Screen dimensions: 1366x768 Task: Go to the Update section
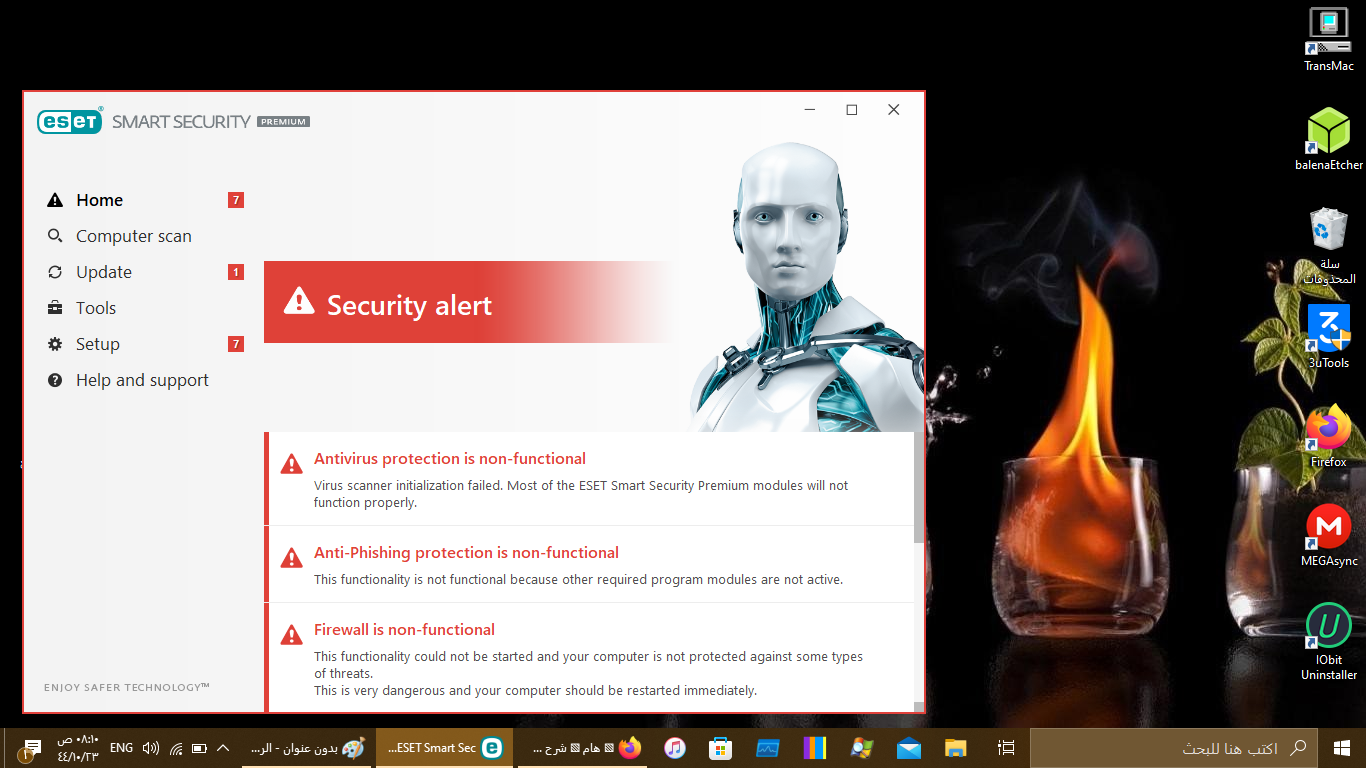(x=103, y=272)
